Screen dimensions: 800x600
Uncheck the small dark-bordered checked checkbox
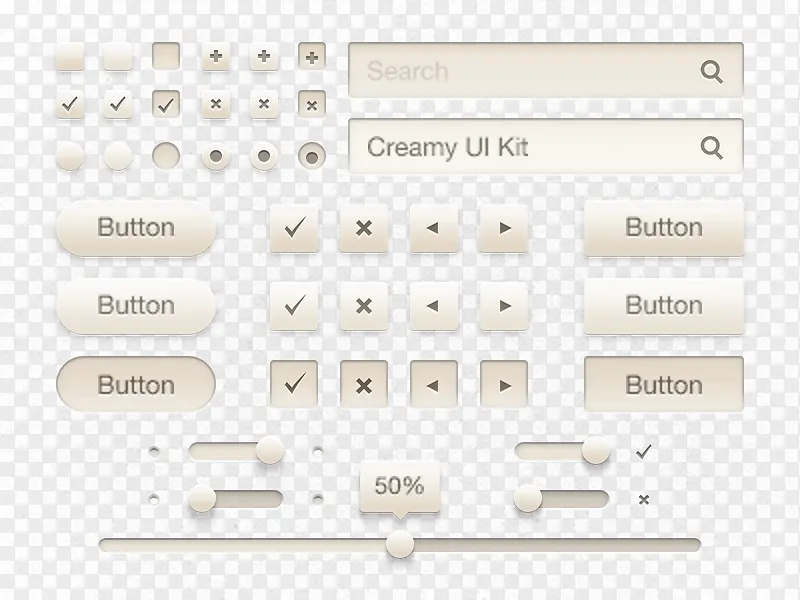[x=166, y=104]
